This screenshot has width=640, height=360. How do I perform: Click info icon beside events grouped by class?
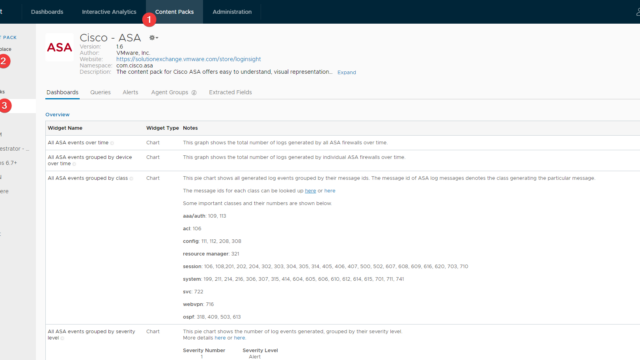click(131, 179)
